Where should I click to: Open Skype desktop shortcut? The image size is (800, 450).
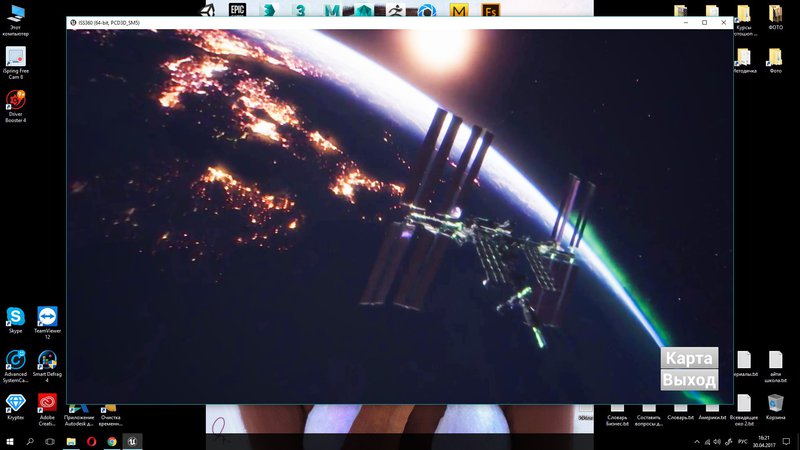16,318
